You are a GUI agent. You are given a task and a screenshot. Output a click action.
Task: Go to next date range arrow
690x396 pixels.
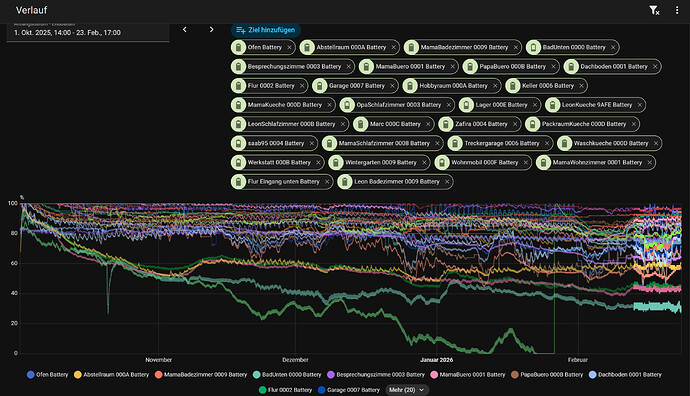tap(211, 29)
